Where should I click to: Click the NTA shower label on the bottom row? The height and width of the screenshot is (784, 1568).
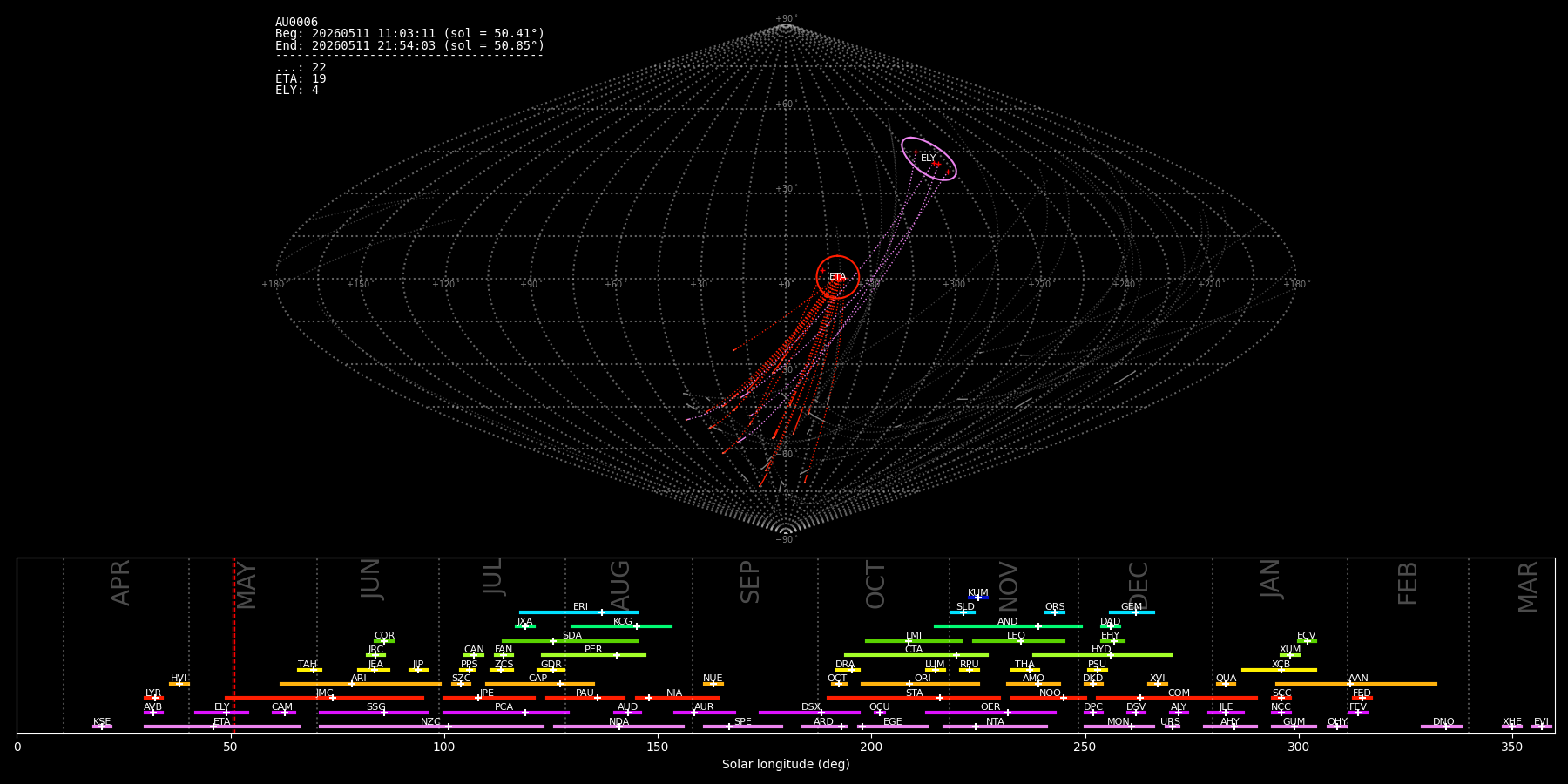tap(995, 722)
